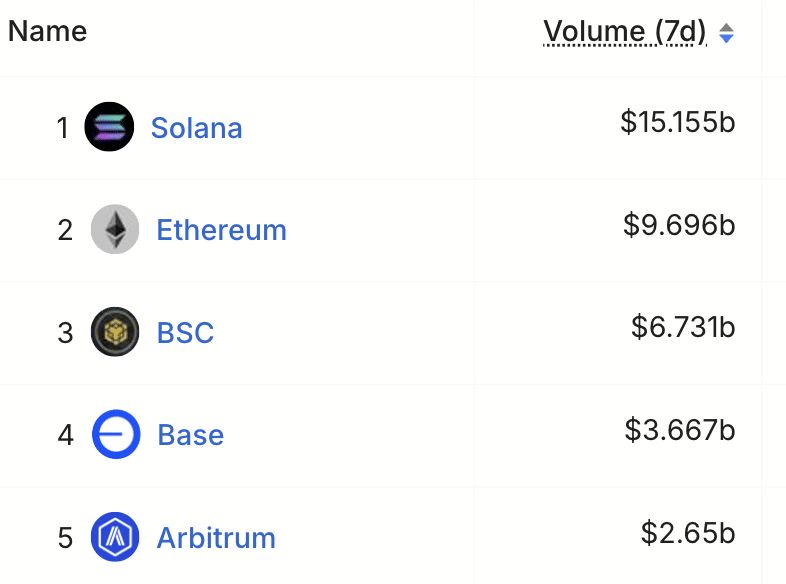Click the Solana chain logo icon
The image size is (786, 584).
(109, 127)
